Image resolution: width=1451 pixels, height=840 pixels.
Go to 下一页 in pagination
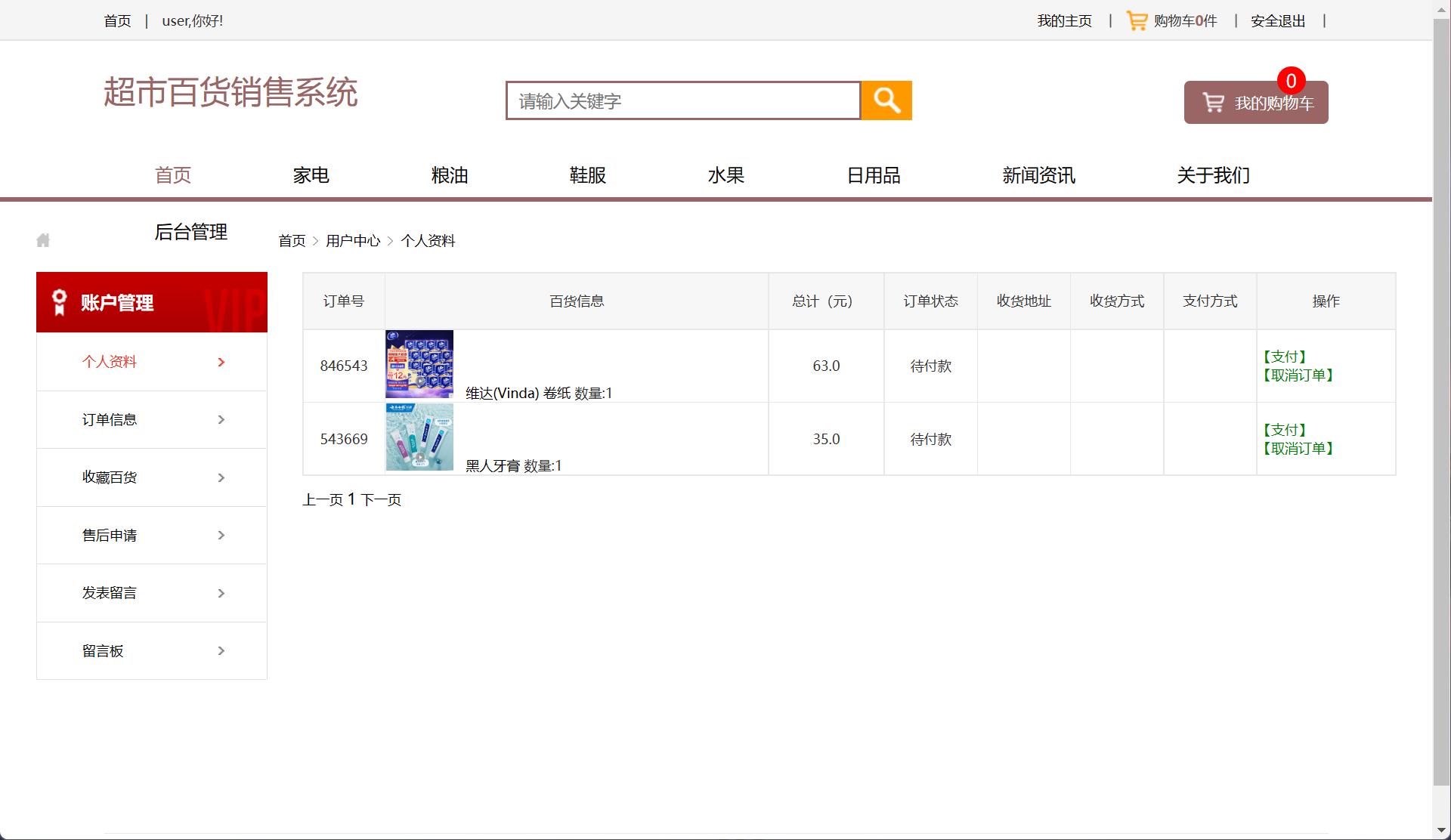(x=382, y=499)
